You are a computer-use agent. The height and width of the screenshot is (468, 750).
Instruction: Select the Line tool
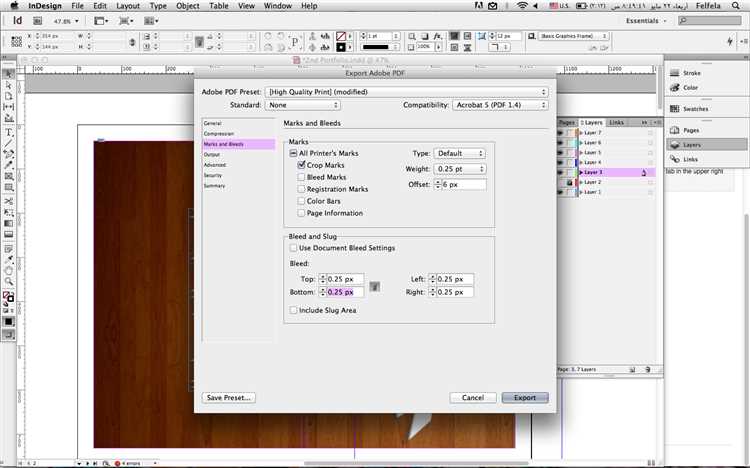pos(9,143)
